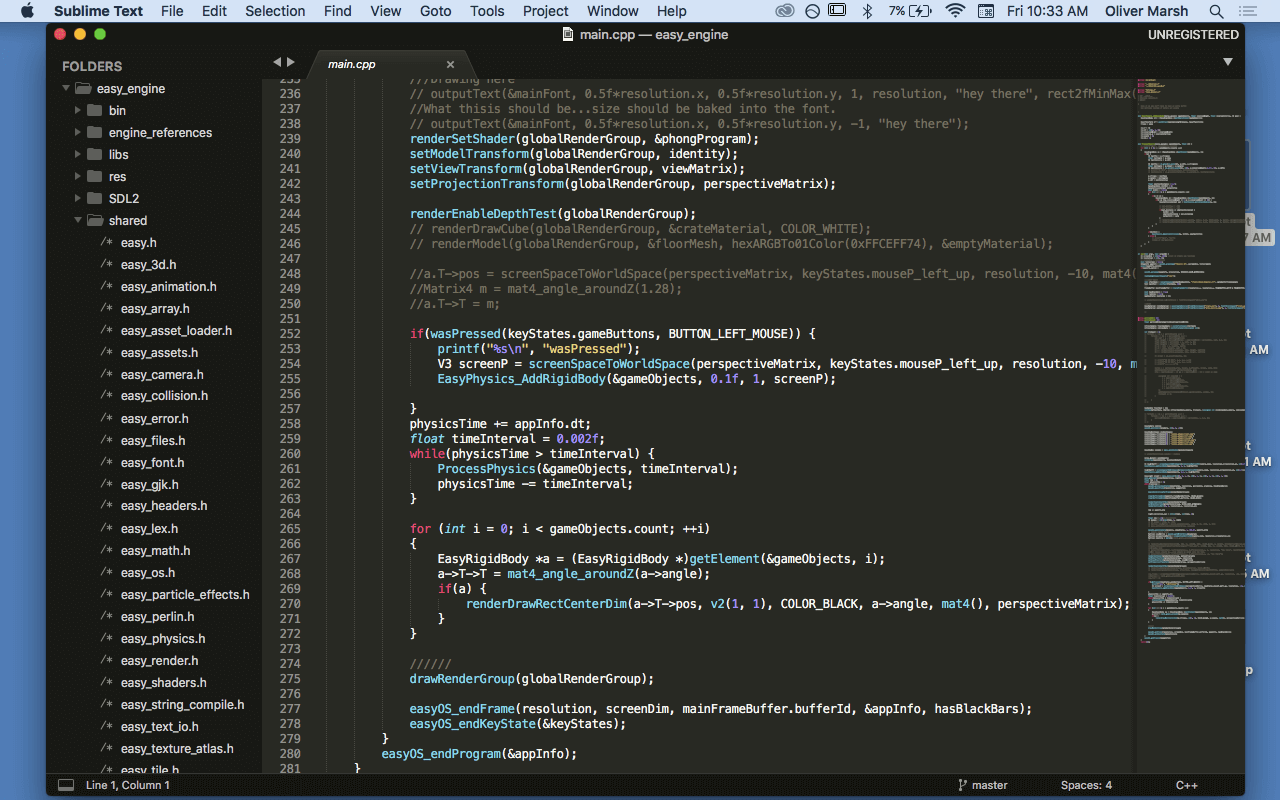This screenshot has width=1280, height=800.
Task: Open the File menu
Action: 172,11
